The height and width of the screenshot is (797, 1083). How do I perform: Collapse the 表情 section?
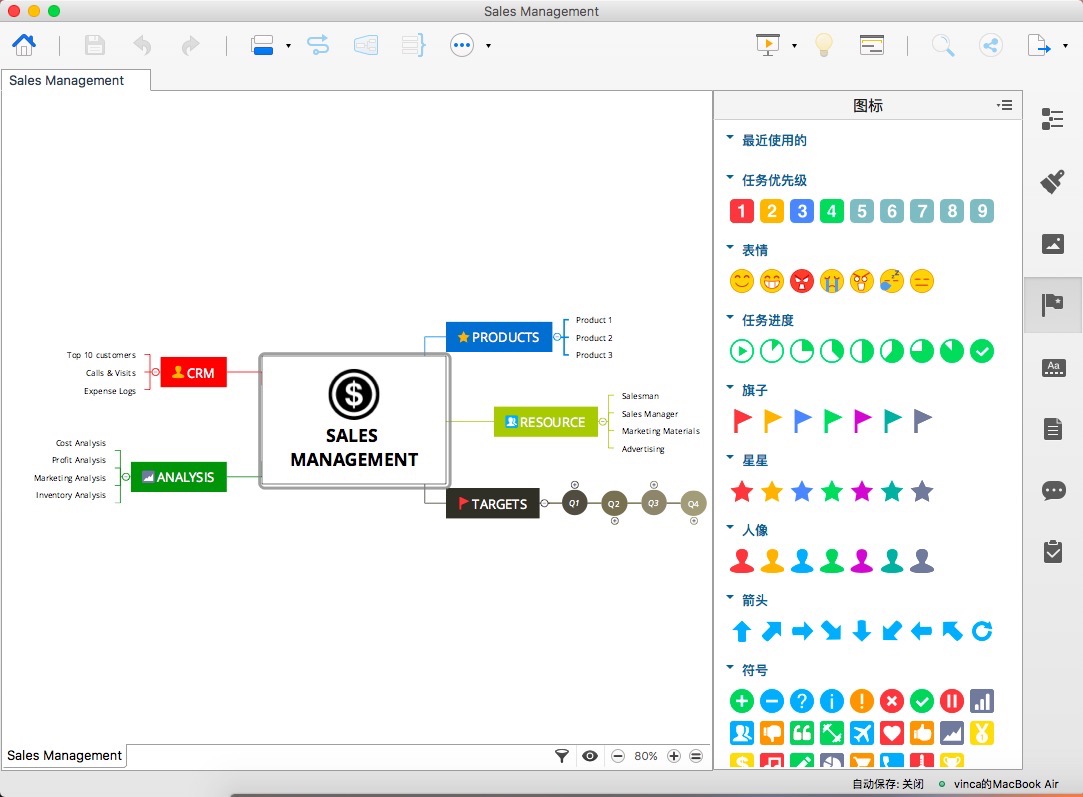coord(730,247)
